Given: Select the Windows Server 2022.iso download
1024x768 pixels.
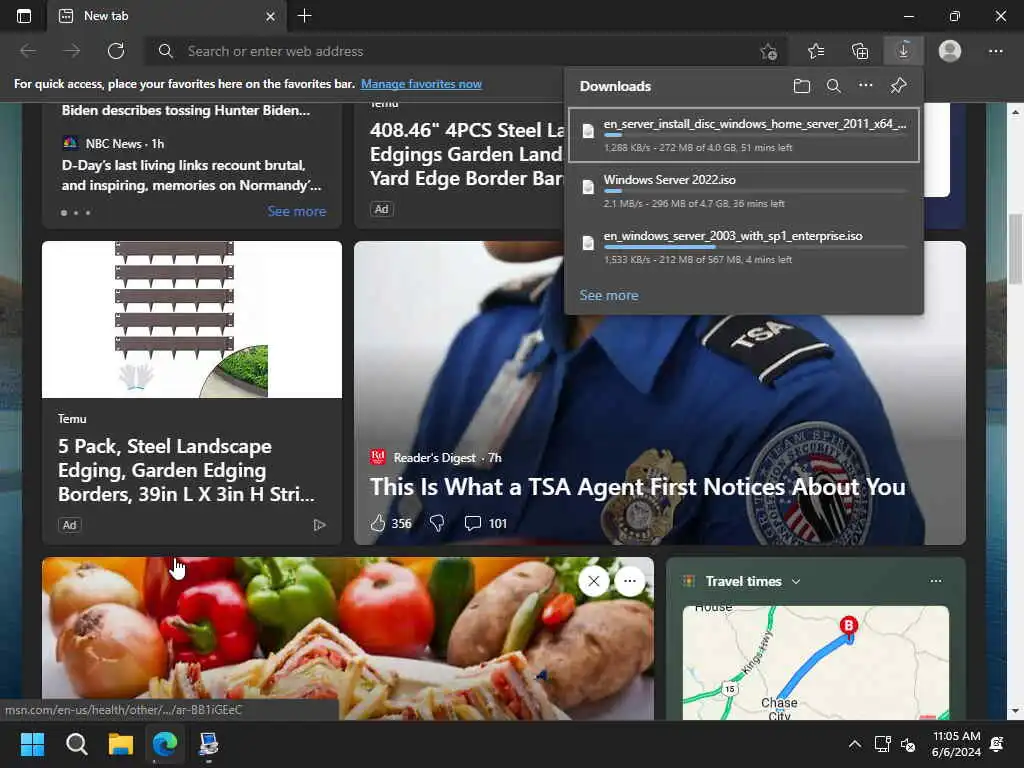Looking at the screenshot, I should click(x=744, y=191).
